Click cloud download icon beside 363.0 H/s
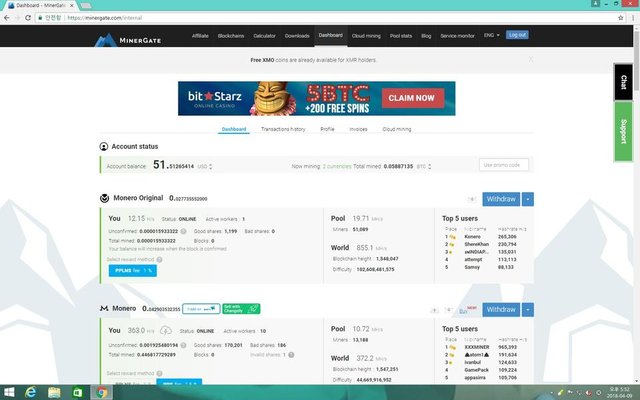 coord(166,330)
